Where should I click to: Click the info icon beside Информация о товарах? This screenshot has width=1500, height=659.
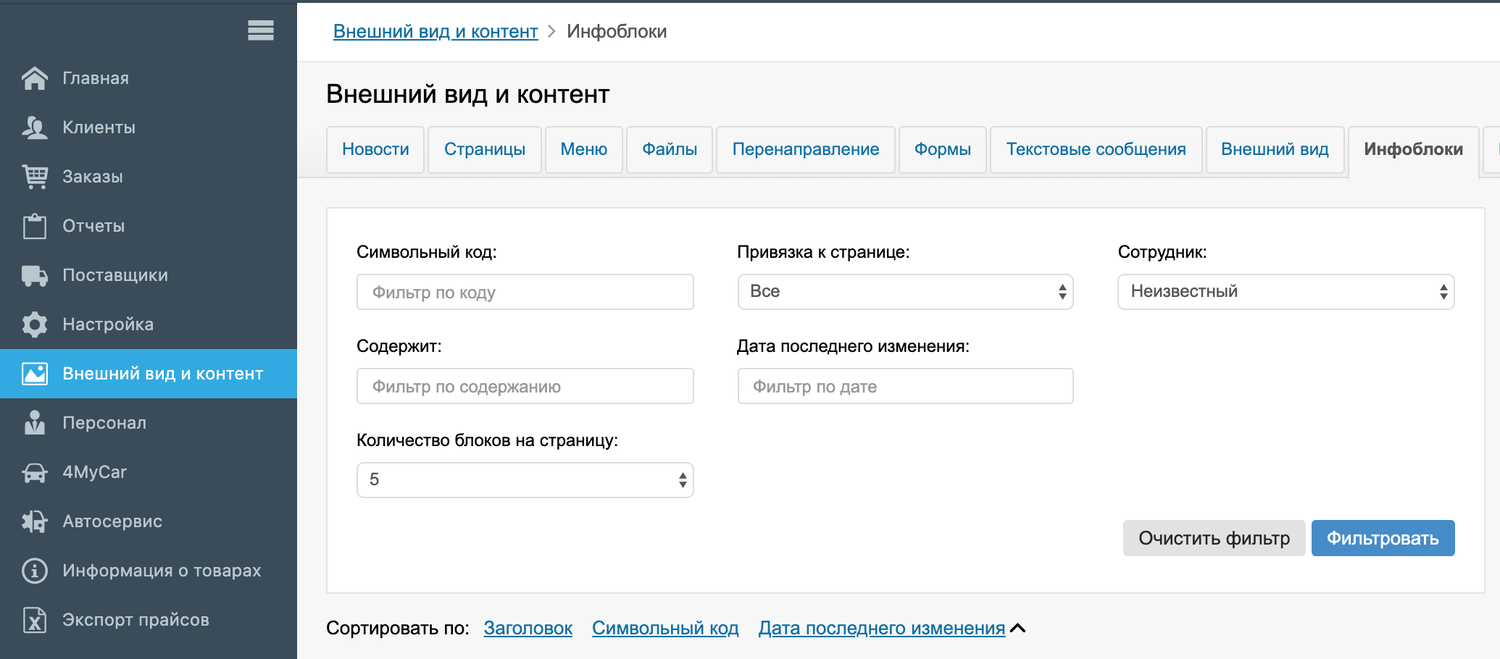(35, 570)
